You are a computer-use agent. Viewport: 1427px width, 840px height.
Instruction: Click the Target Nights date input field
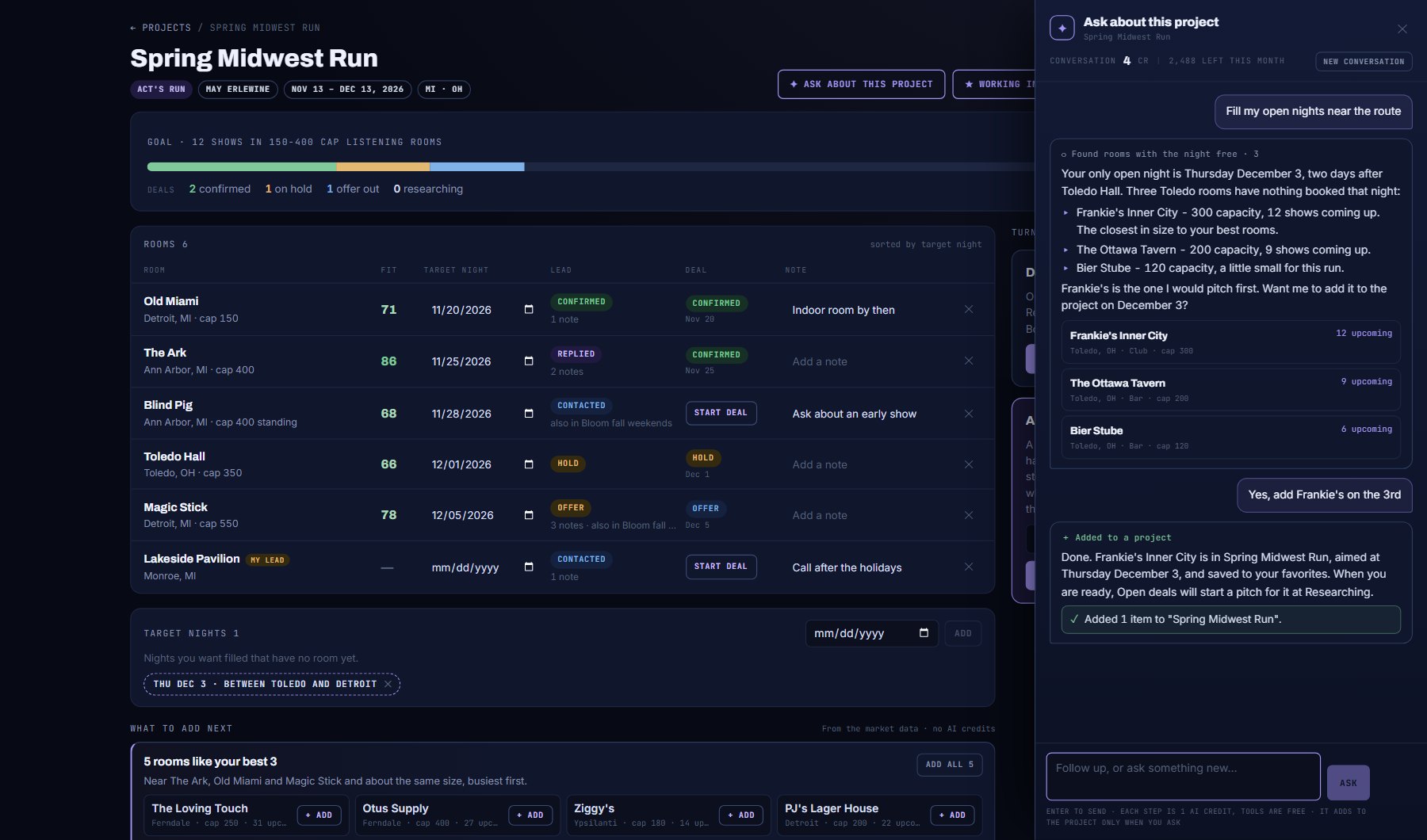[871, 633]
